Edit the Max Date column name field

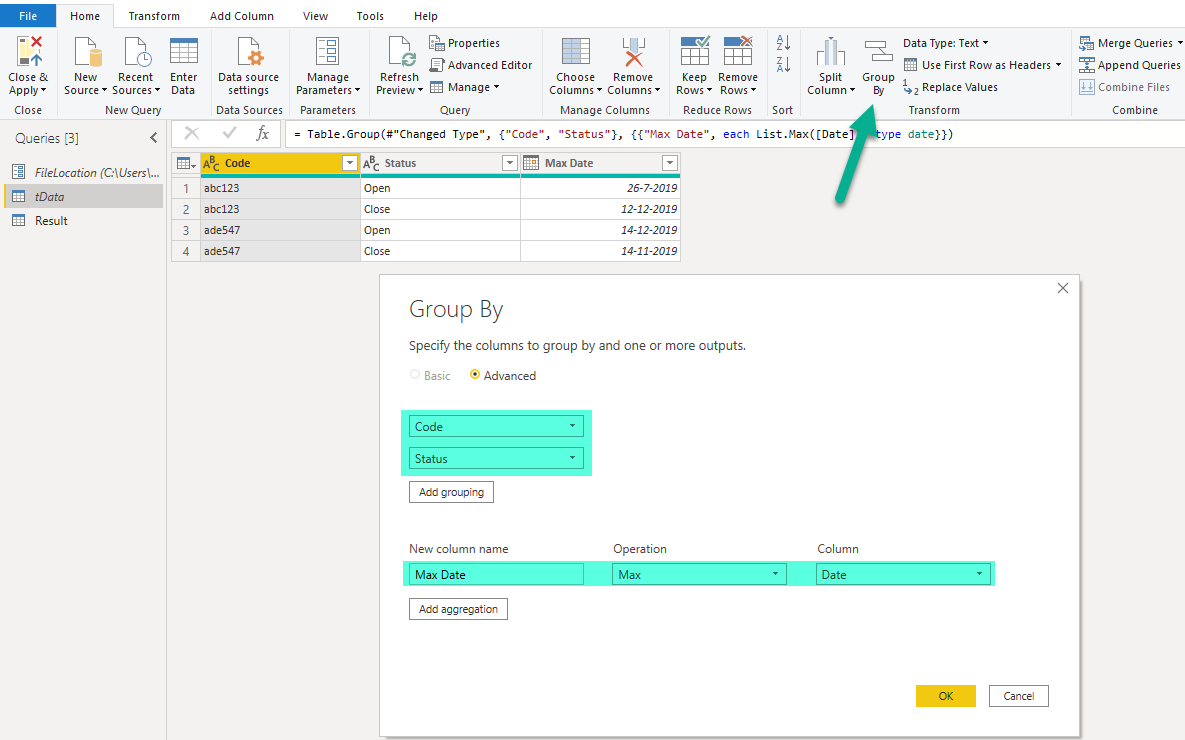point(496,574)
